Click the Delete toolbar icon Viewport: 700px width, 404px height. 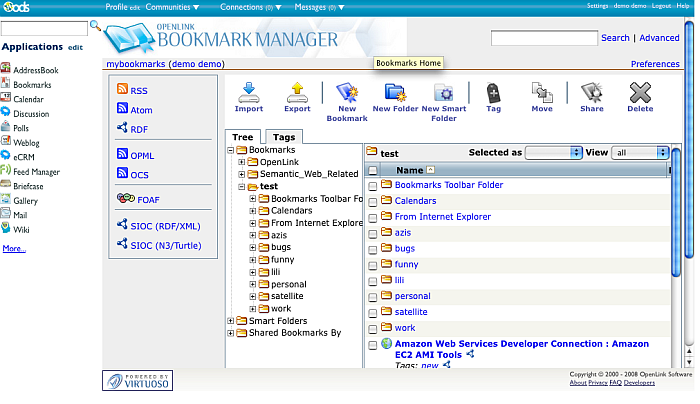[x=640, y=93]
